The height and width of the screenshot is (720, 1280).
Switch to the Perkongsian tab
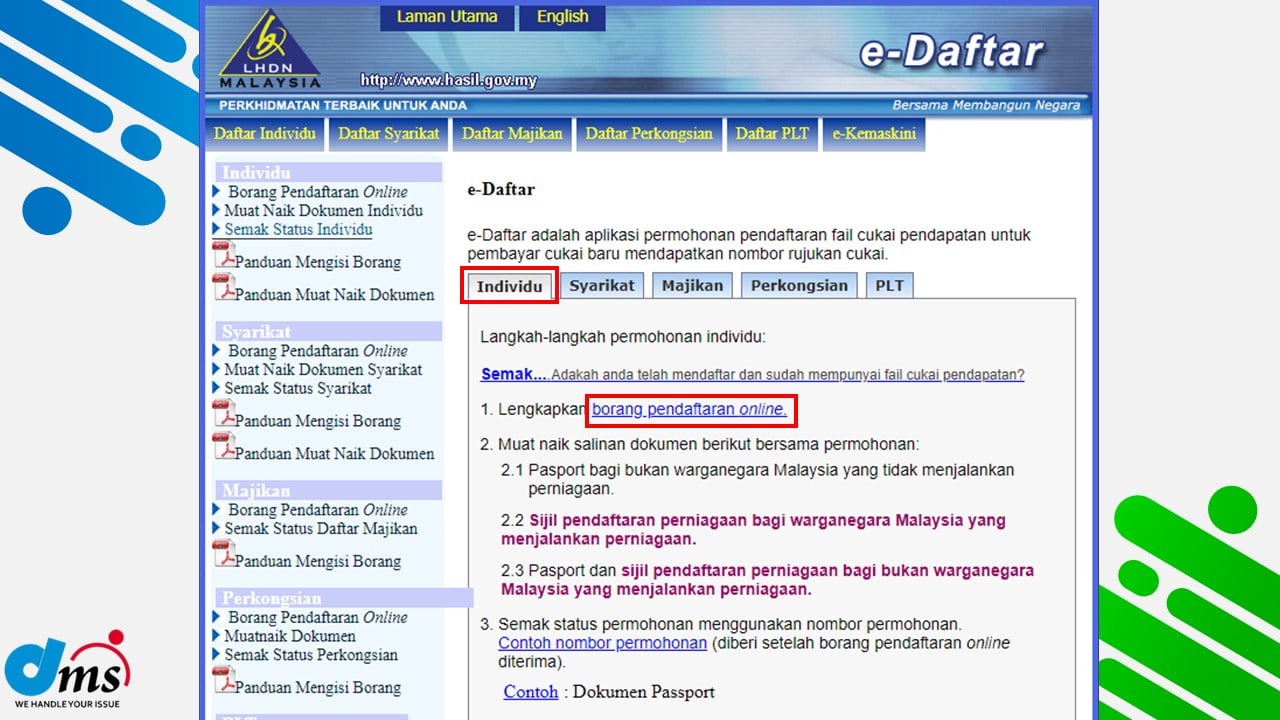click(x=799, y=285)
